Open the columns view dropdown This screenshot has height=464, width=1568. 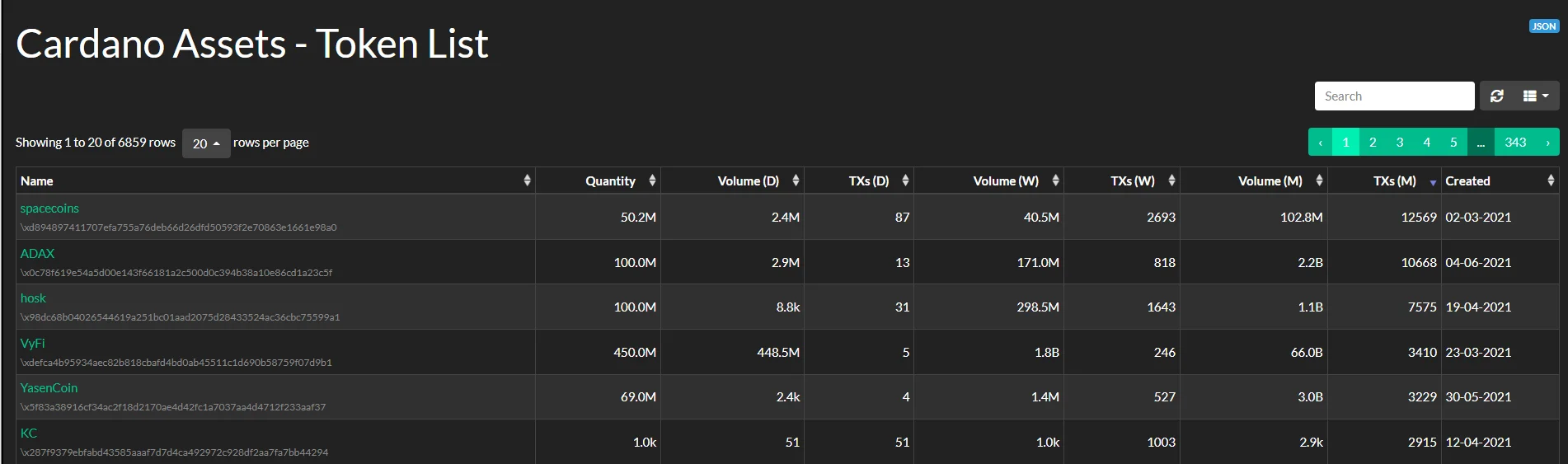point(1535,96)
